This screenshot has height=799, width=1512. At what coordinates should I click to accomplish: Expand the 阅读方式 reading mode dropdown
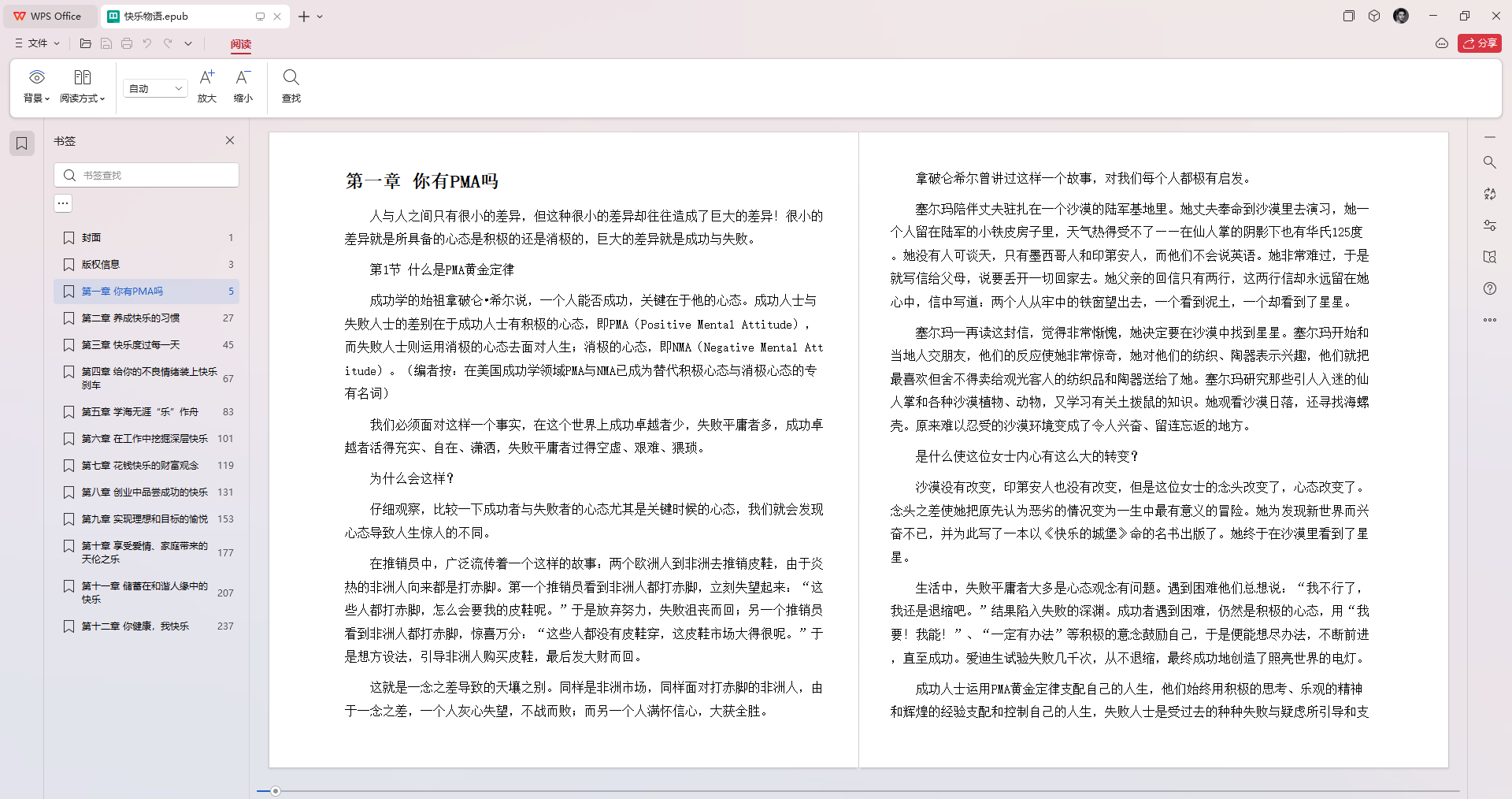pyautogui.click(x=82, y=85)
